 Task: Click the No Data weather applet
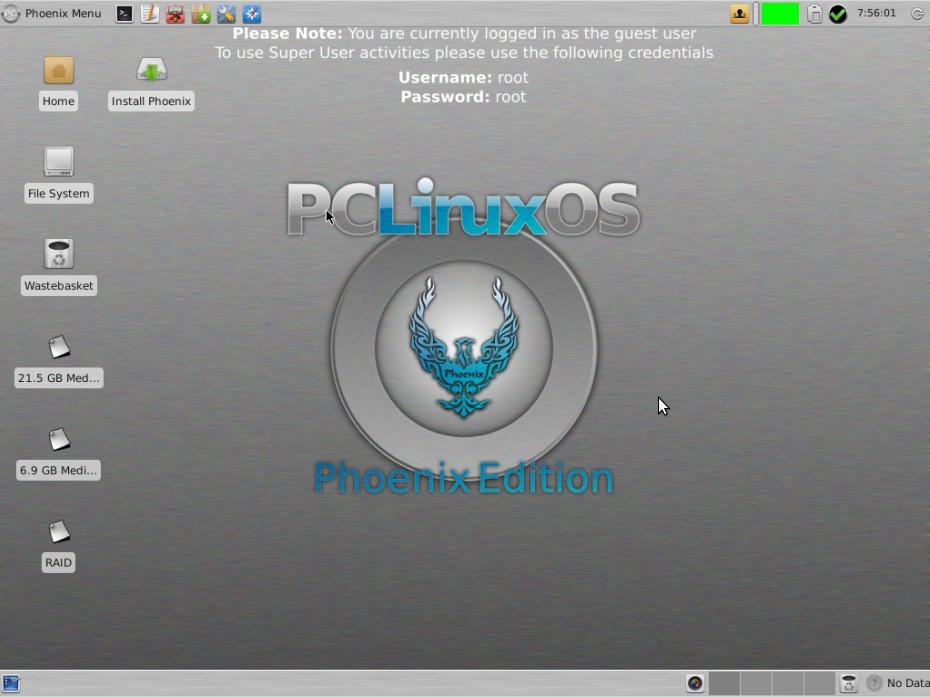pyautogui.click(x=897, y=683)
